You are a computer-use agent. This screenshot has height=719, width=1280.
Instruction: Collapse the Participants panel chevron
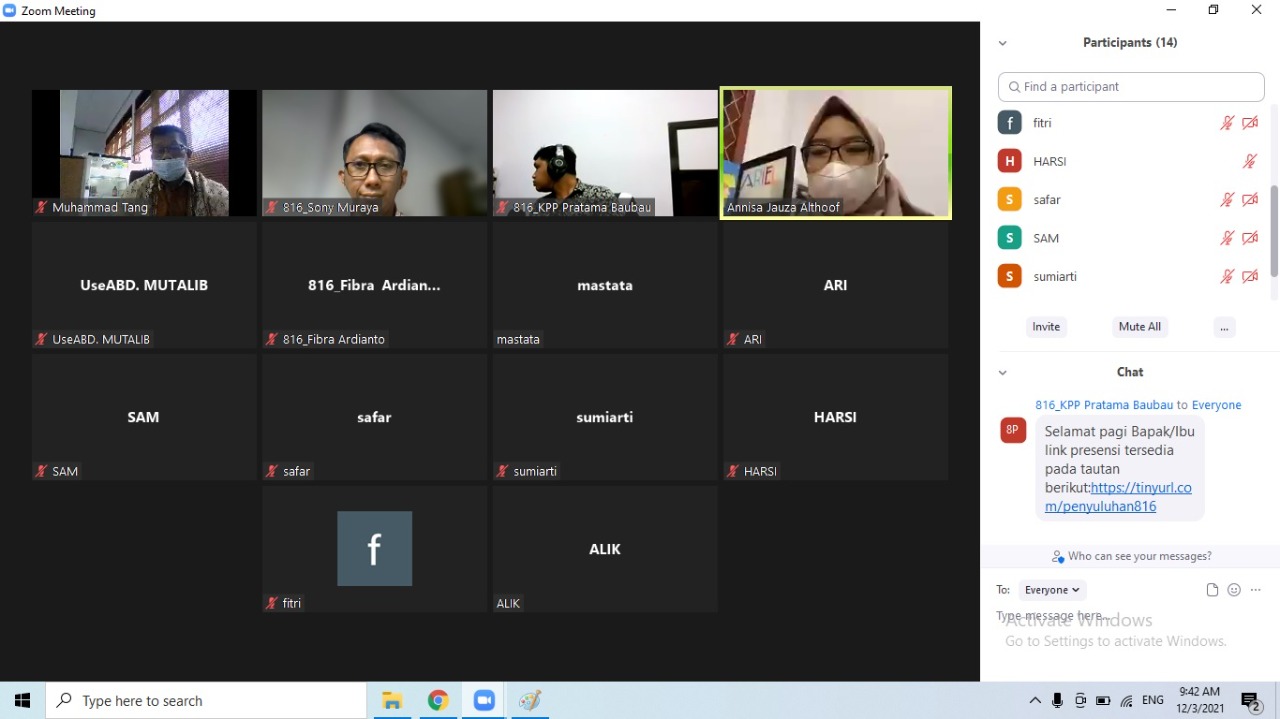[1002, 43]
